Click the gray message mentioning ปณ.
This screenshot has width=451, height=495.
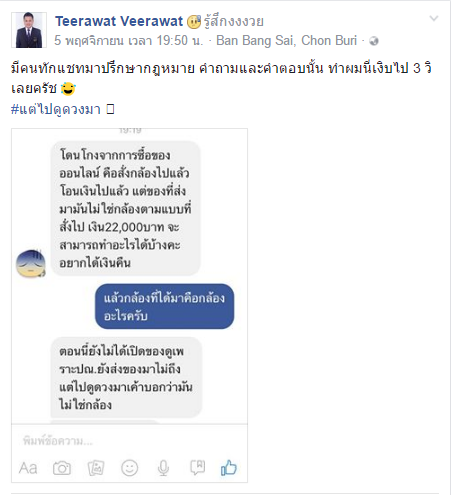coord(126,378)
